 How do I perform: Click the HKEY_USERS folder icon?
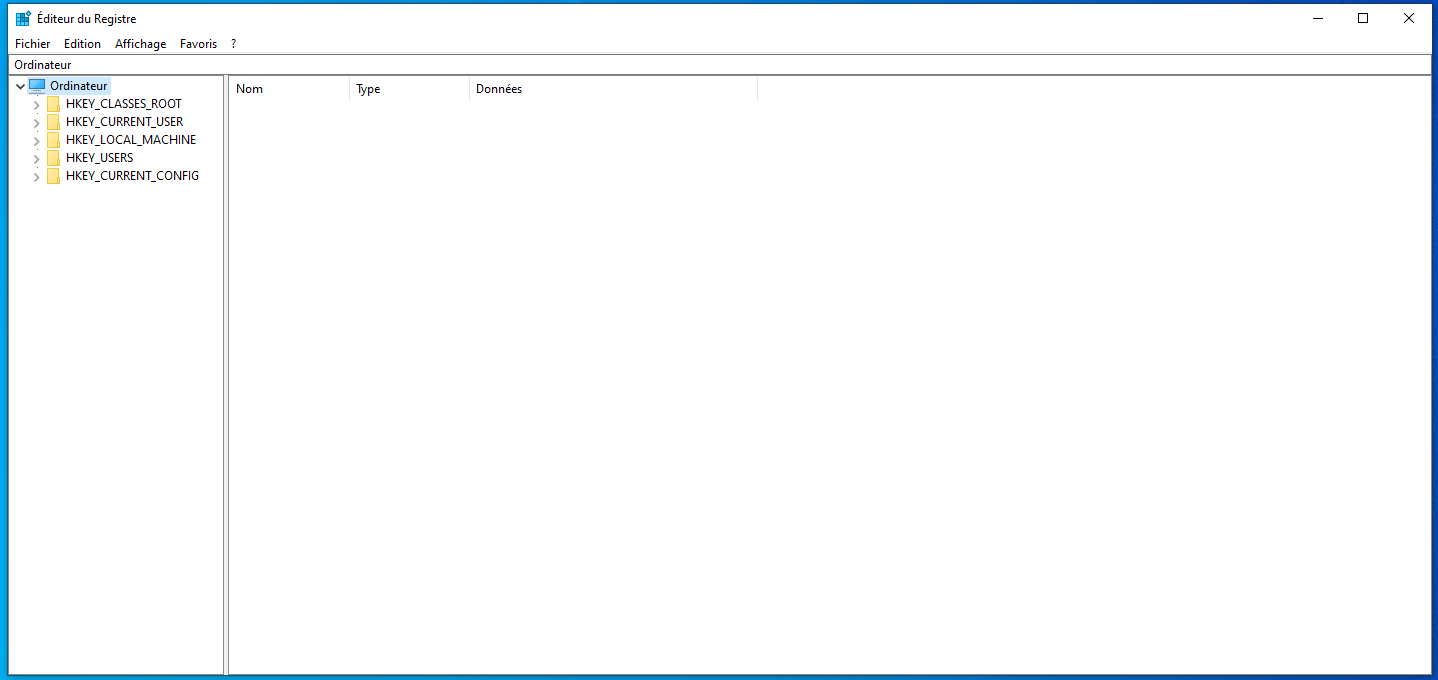[x=53, y=157]
